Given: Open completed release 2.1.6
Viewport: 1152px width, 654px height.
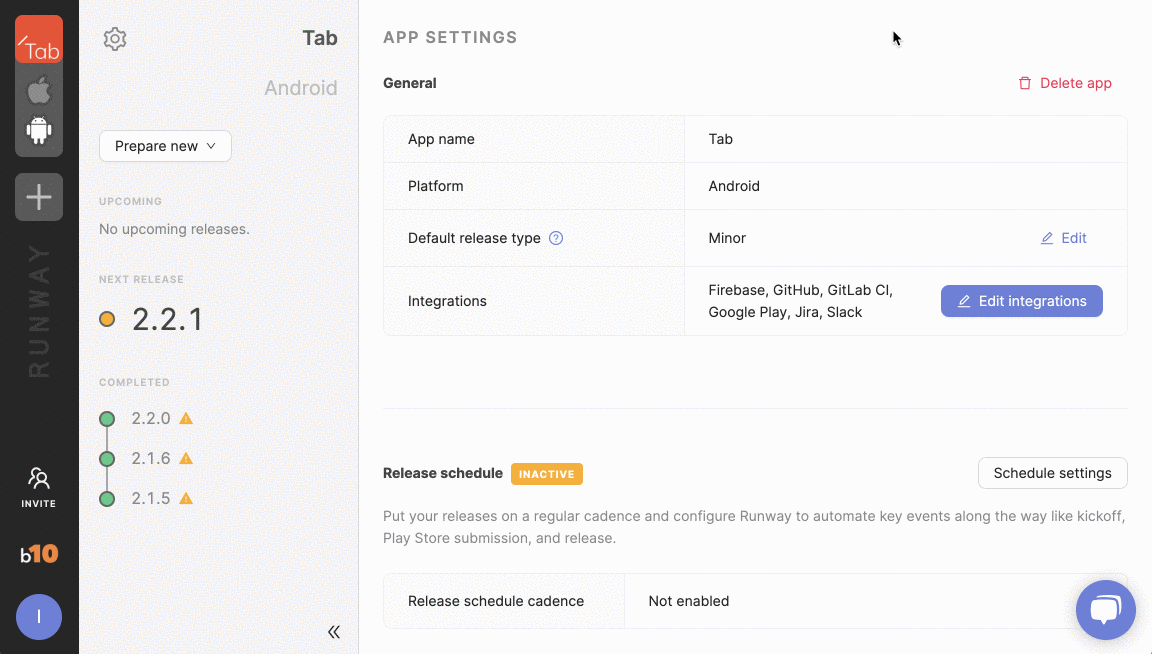Looking at the screenshot, I should point(151,459).
